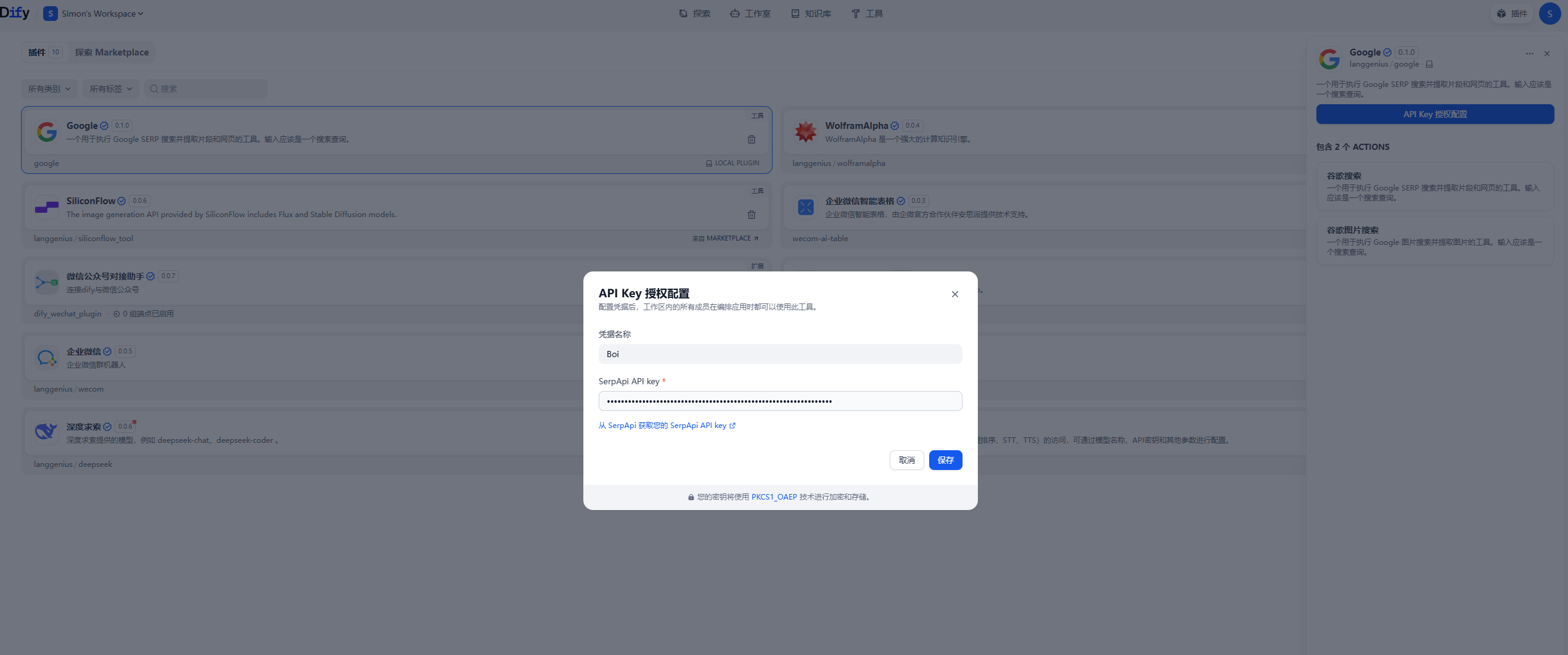This screenshot has width=1568, height=655.
Task: Open the 插件 panel from the top right
Action: [1511, 13]
